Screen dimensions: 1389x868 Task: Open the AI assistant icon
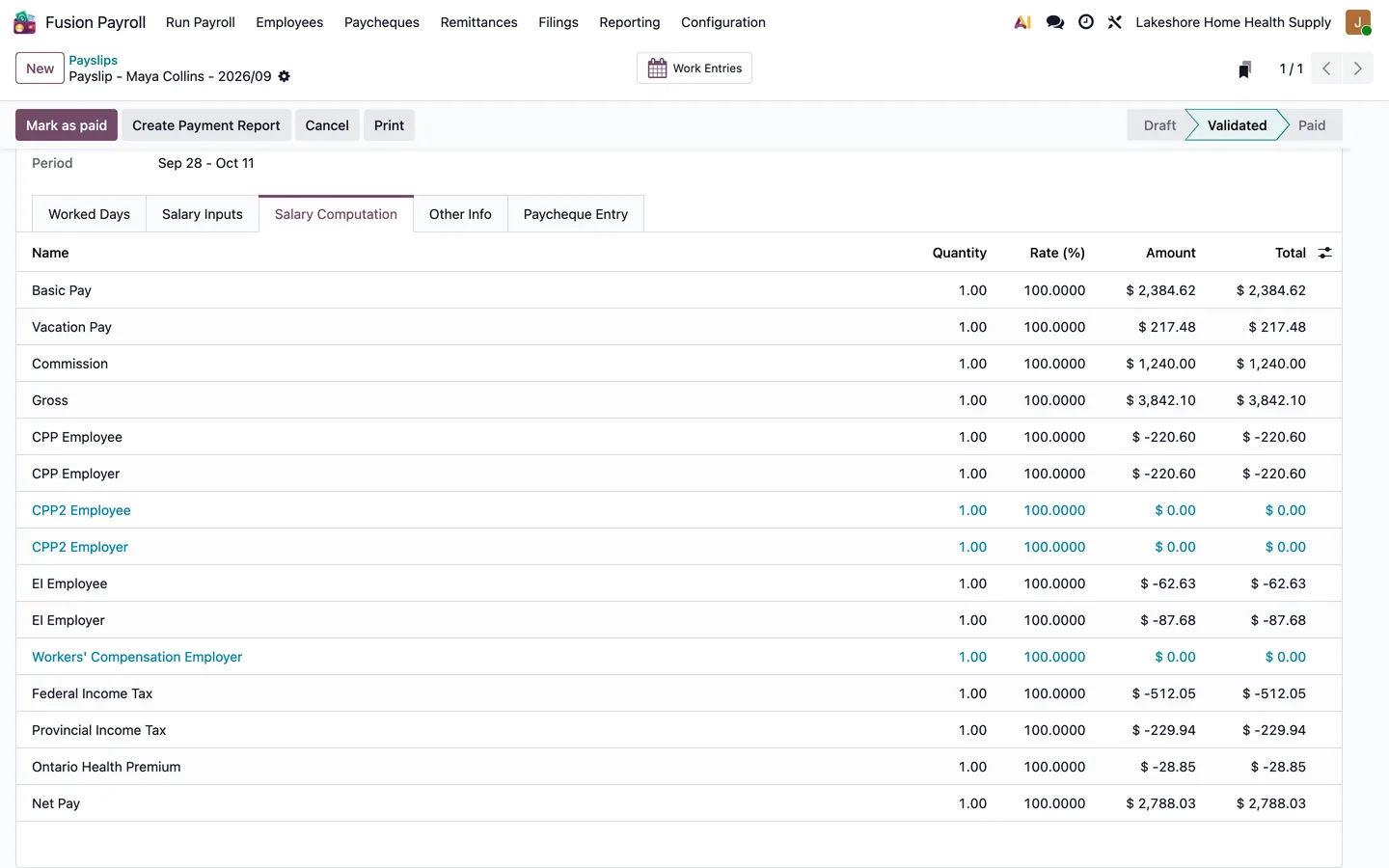click(x=1022, y=22)
